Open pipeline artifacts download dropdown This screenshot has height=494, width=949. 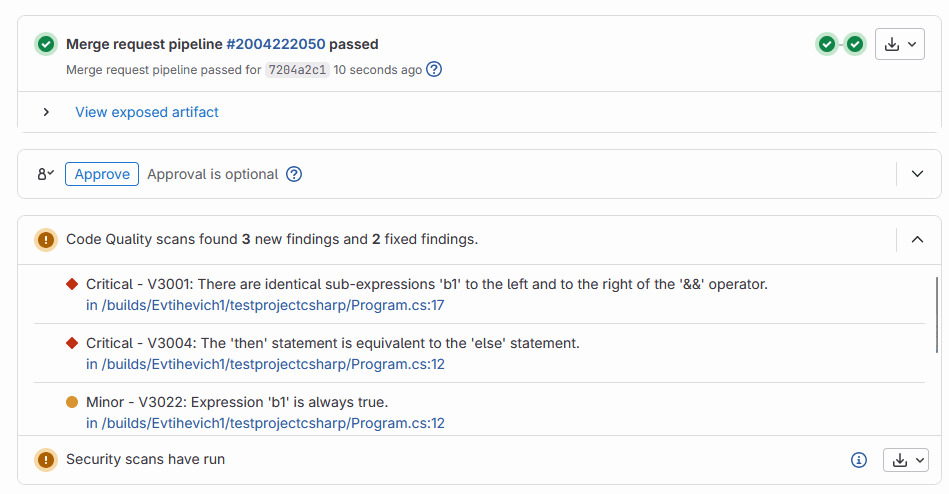900,44
